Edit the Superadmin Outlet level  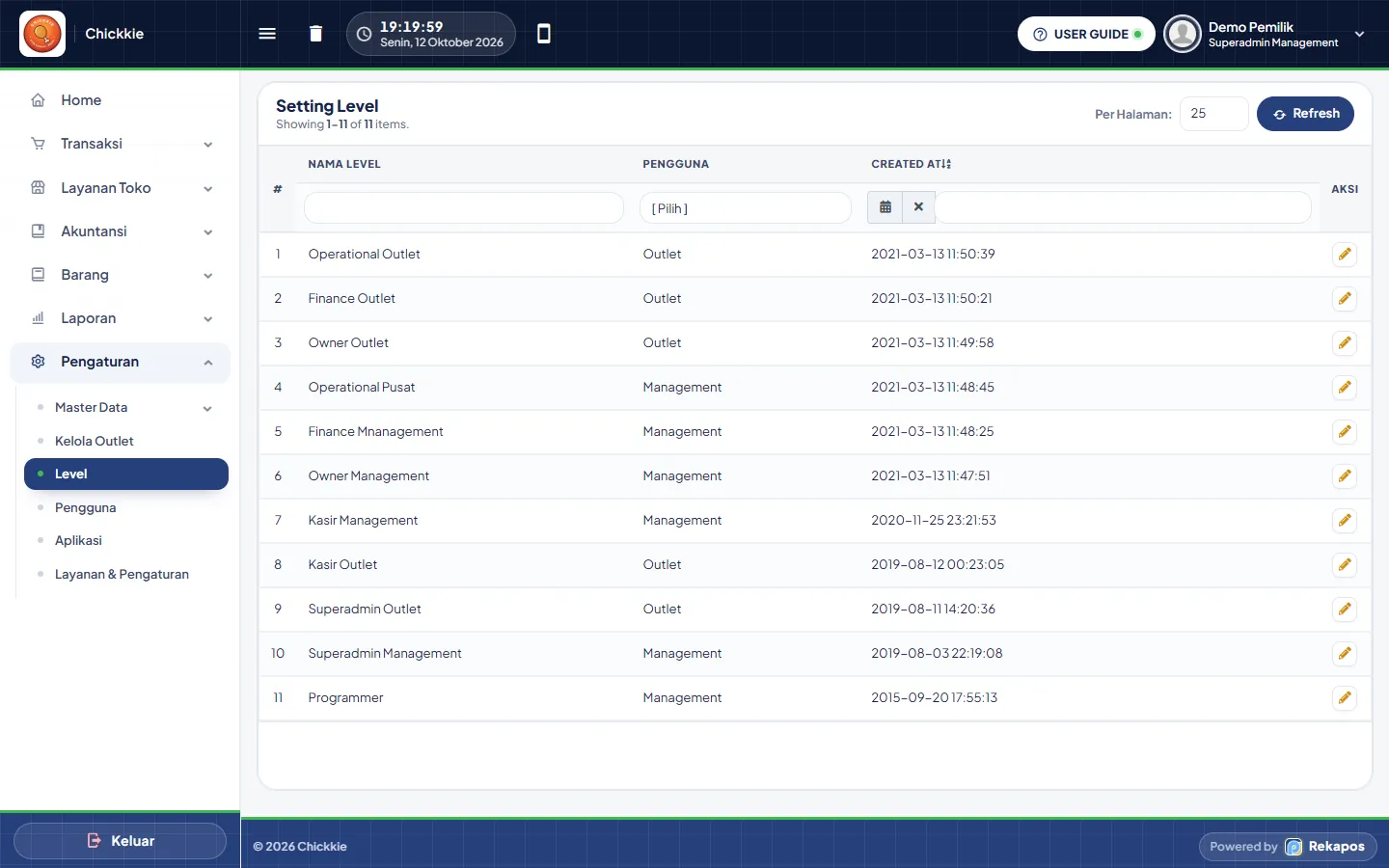click(x=1345, y=610)
